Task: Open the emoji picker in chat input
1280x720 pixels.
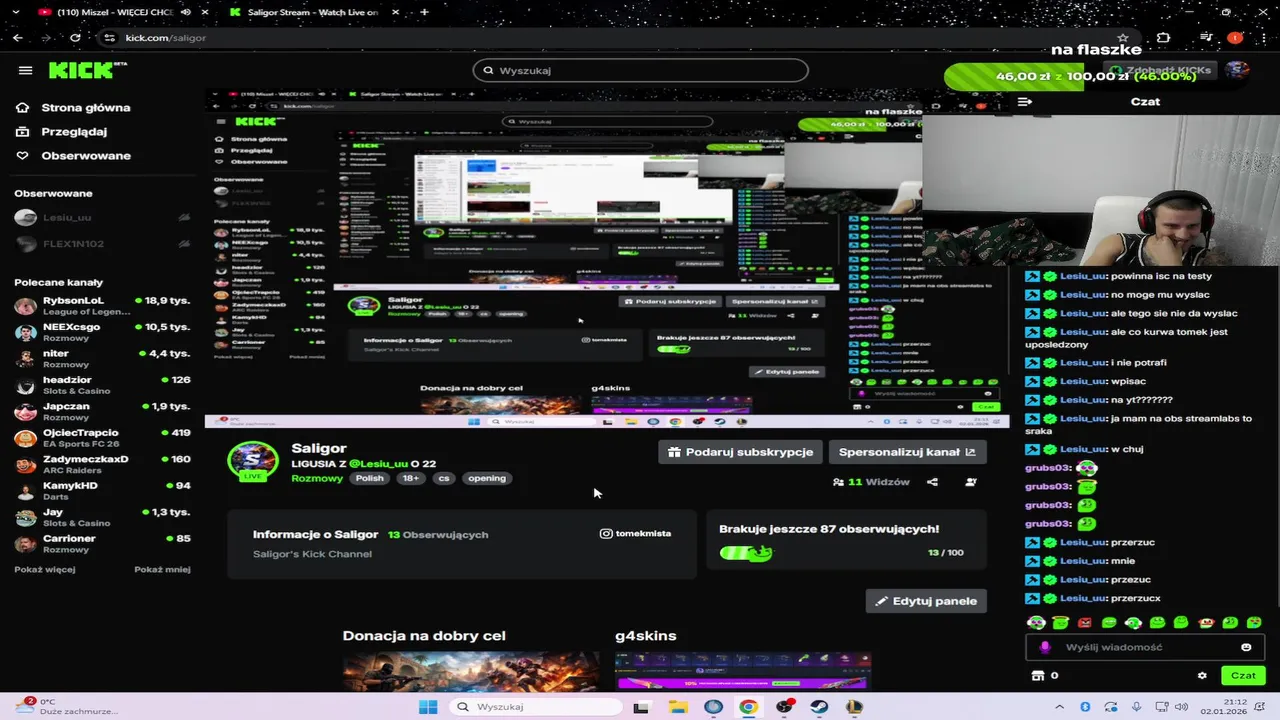Action: click(x=1246, y=647)
